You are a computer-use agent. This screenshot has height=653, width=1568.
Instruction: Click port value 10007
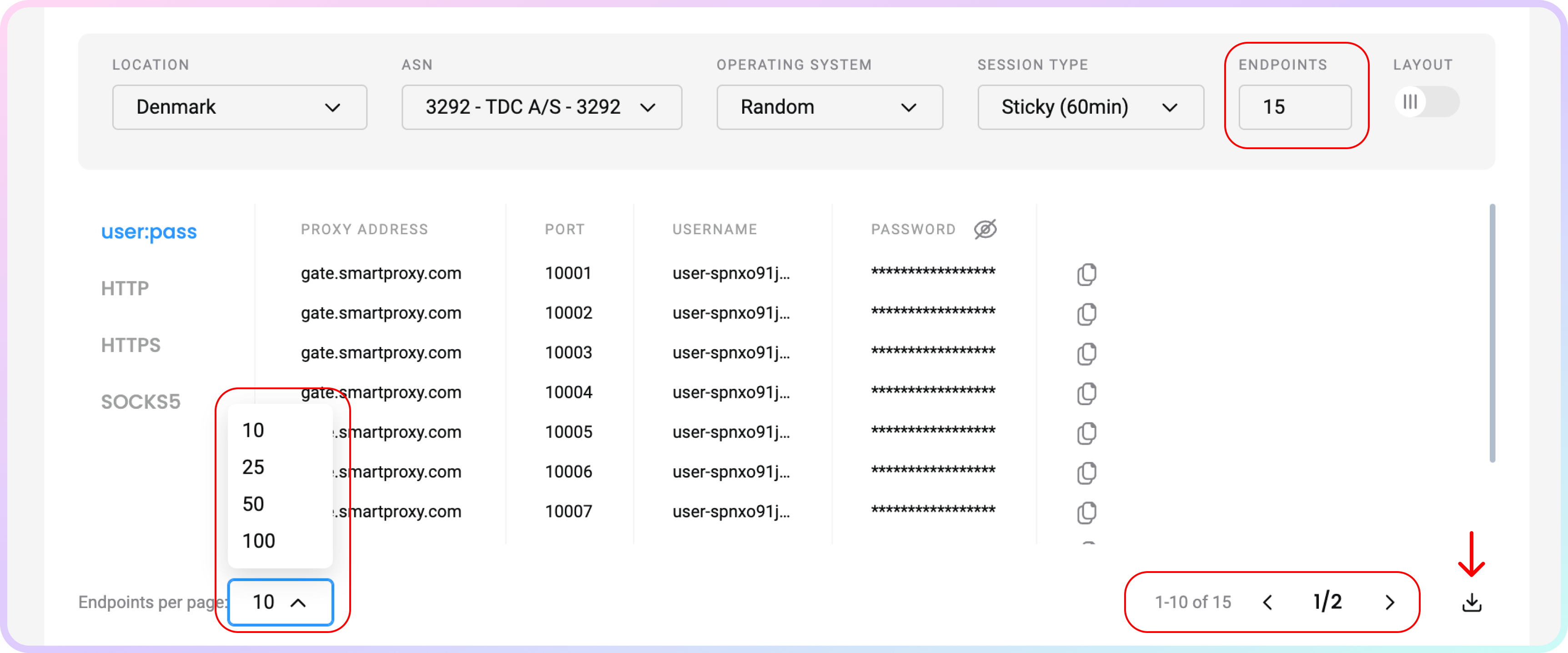tap(568, 511)
